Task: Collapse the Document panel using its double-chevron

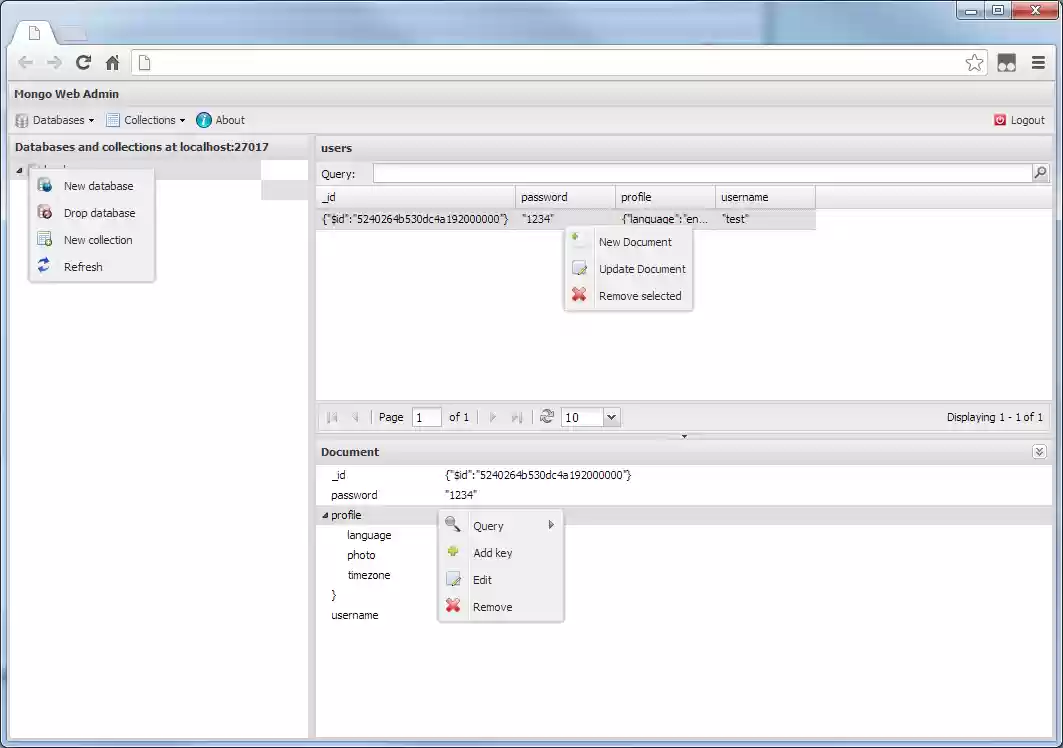Action: pos(1039,451)
